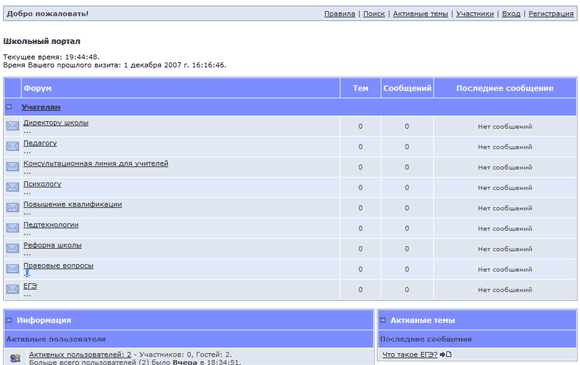The image size is (580, 365).
Task: Open Консультационная линия для учителей forum
Action: tap(96, 163)
